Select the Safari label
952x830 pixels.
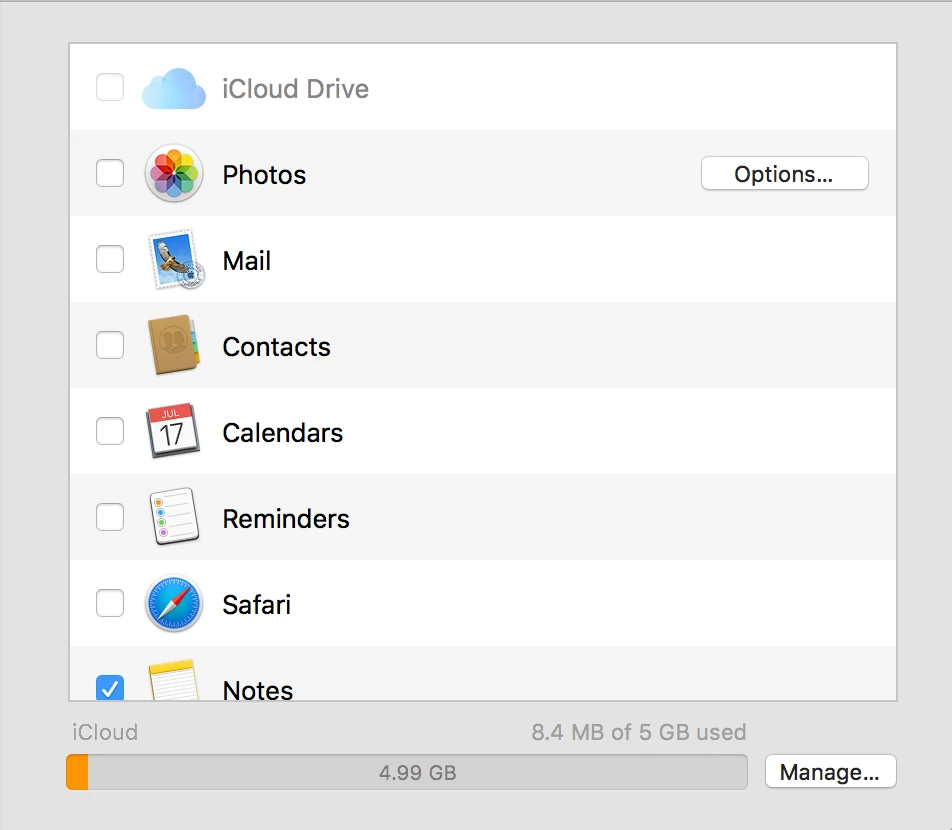[256, 605]
